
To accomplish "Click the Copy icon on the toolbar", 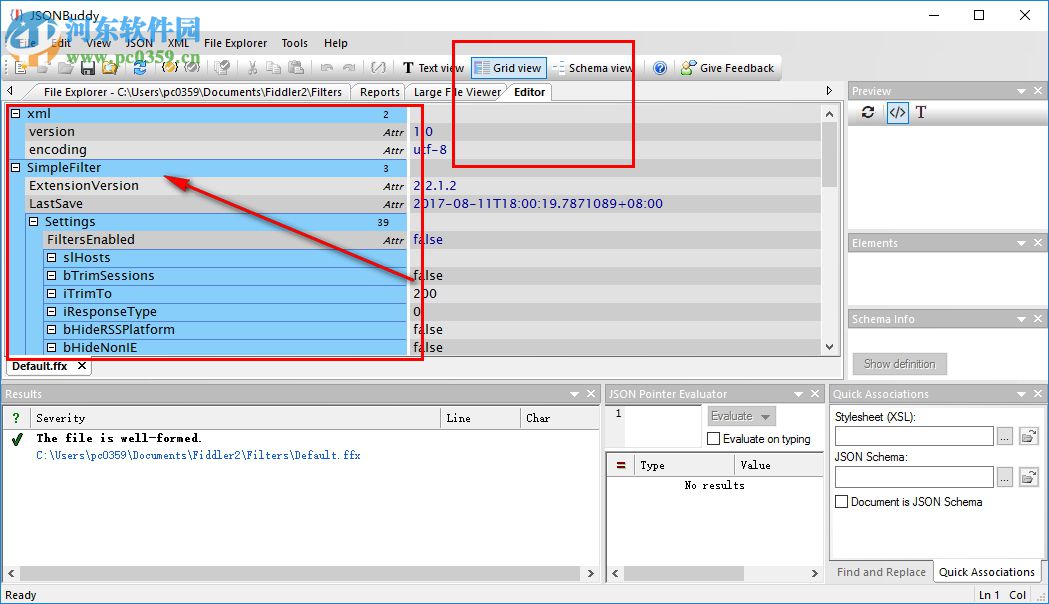I will tap(272, 68).
